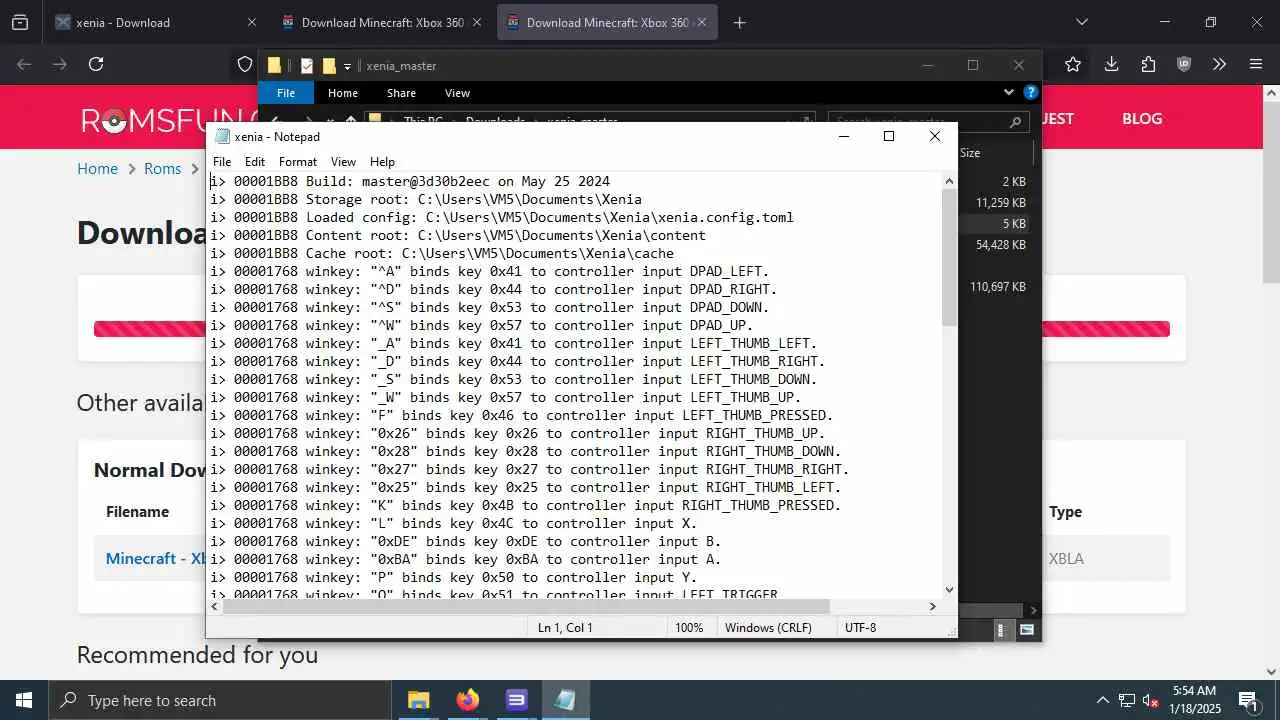This screenshot has height=720, width=1280.
Task: Click New folder icon in Explorer title bar
Action: pos(328,66)
